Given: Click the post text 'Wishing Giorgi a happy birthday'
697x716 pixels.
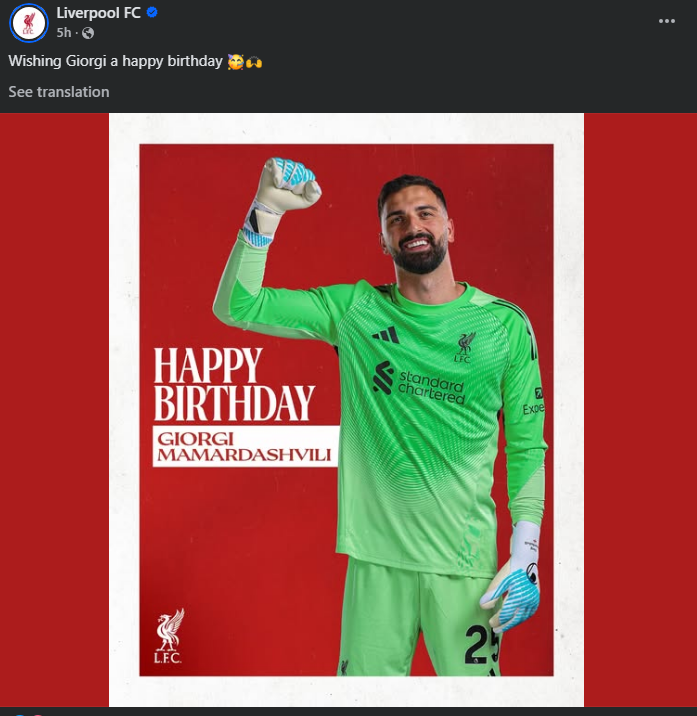Looking at the screenshot, I should [115, 62].
